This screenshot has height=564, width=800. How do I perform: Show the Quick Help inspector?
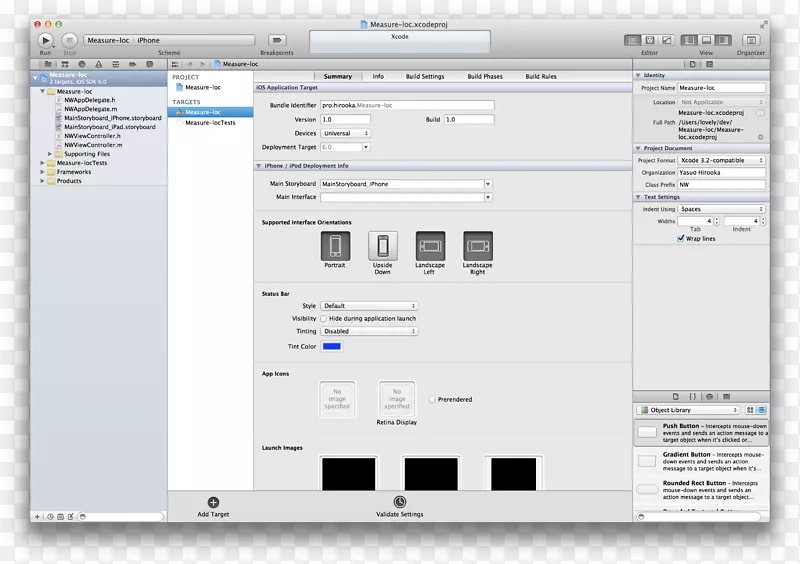(709, 64)
